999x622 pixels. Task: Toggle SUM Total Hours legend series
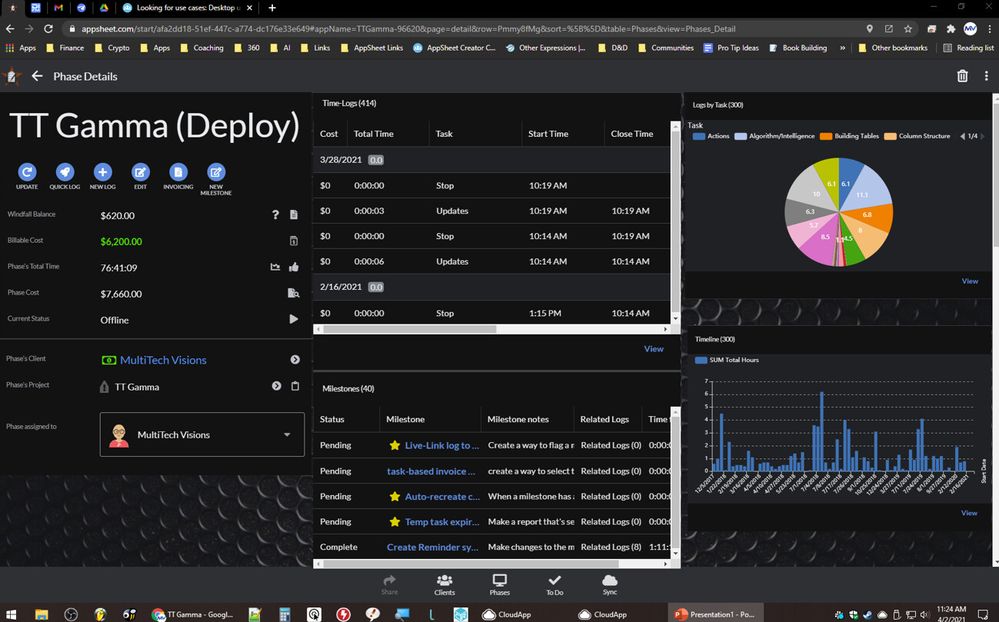tap(726, 360)
